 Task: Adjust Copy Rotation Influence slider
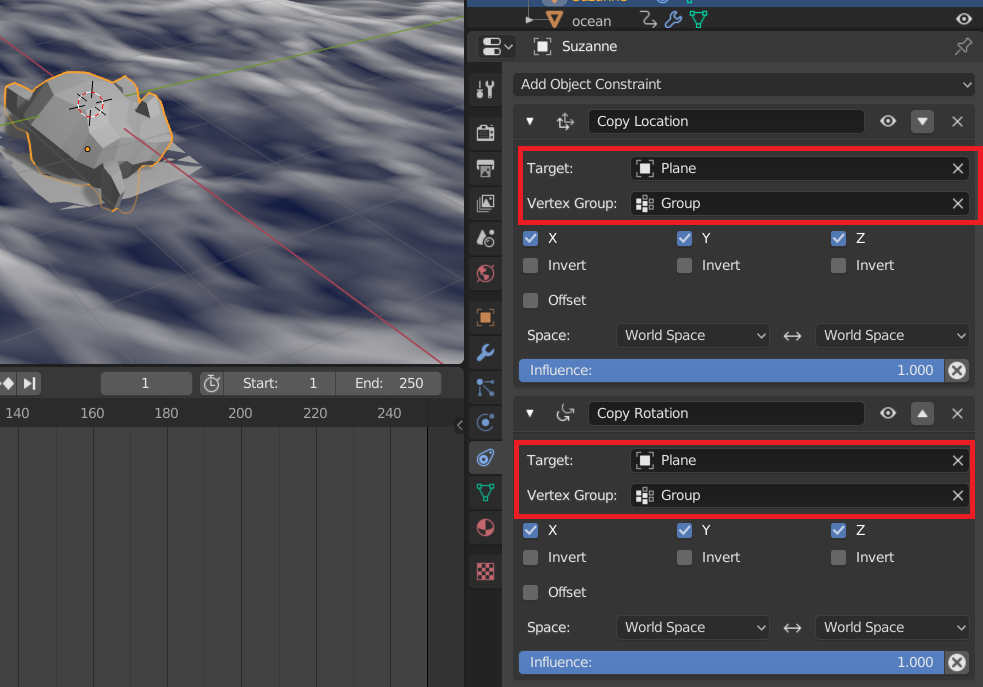click(731, 663)
